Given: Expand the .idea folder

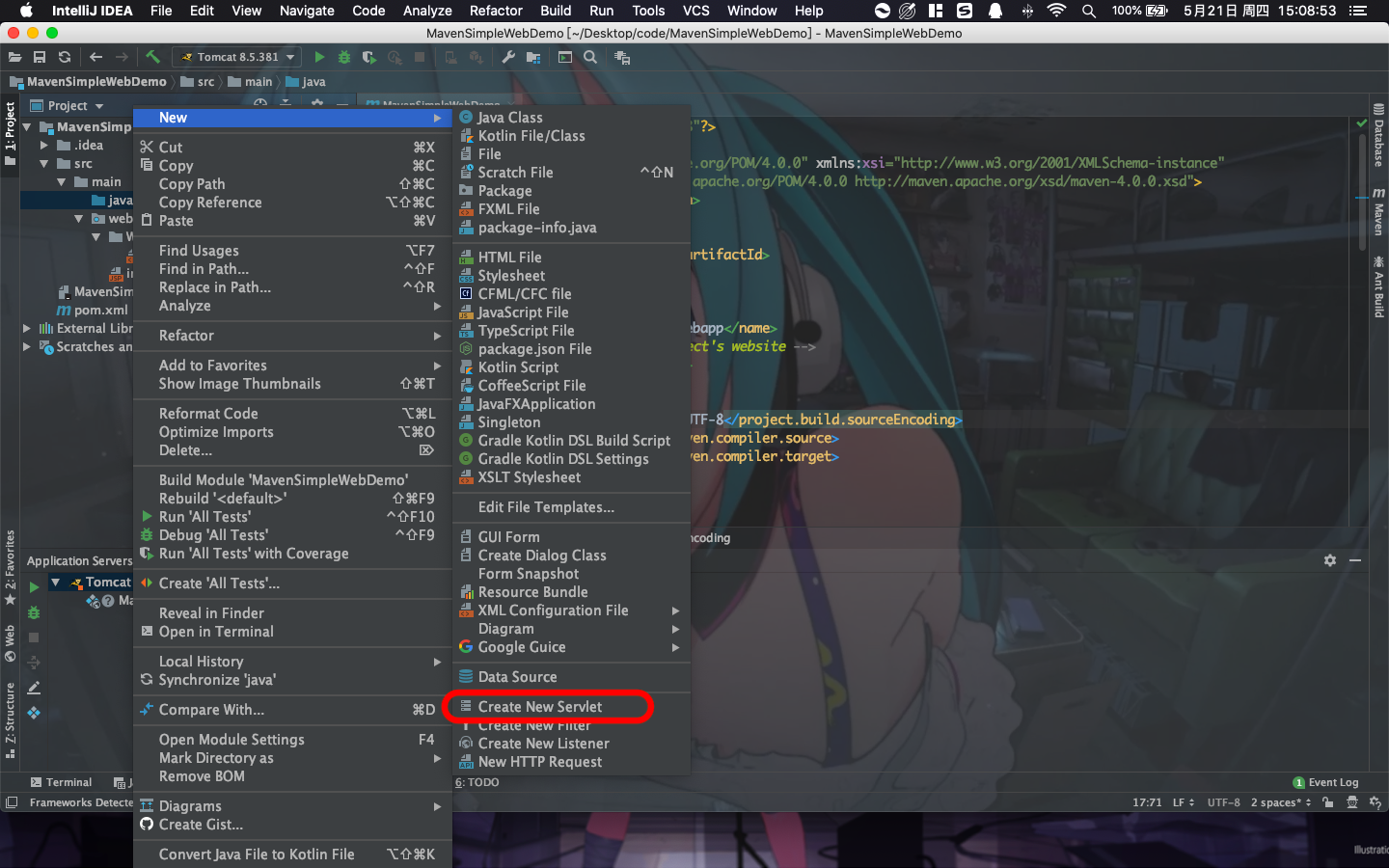Looking at the screenshot, I should (x=44, y=145).
